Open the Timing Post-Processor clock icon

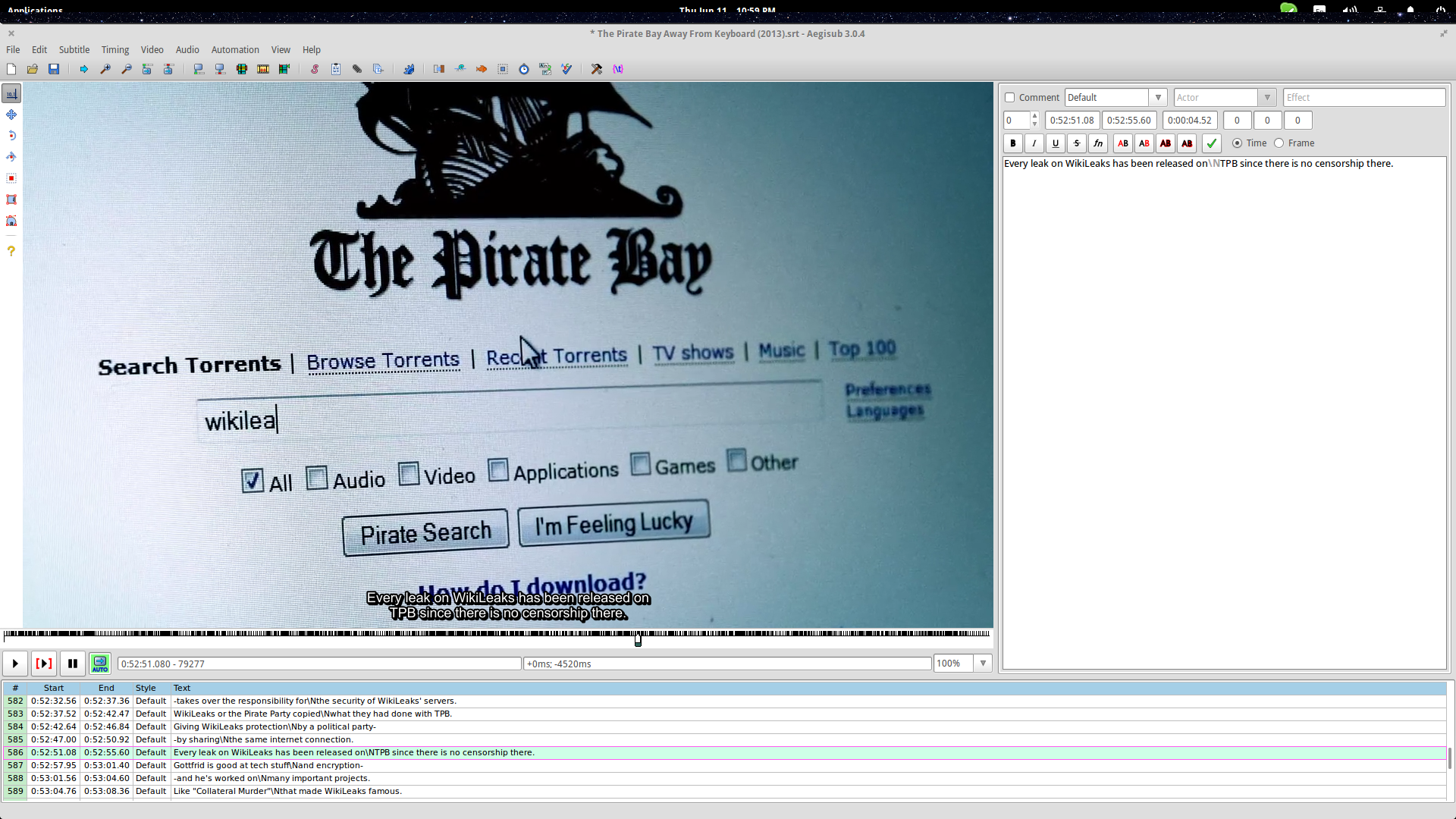click(524, 69)
